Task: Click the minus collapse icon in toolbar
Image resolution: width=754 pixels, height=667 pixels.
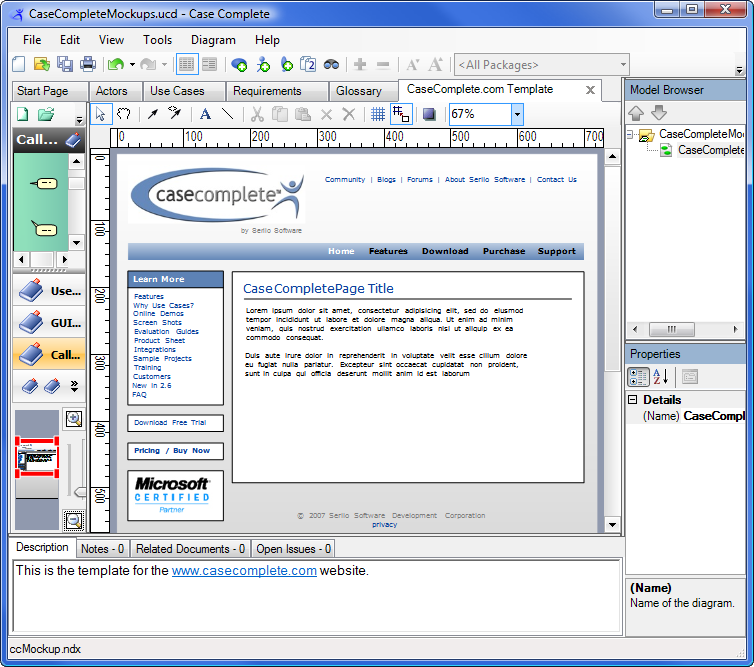Action: click(383, 64)
